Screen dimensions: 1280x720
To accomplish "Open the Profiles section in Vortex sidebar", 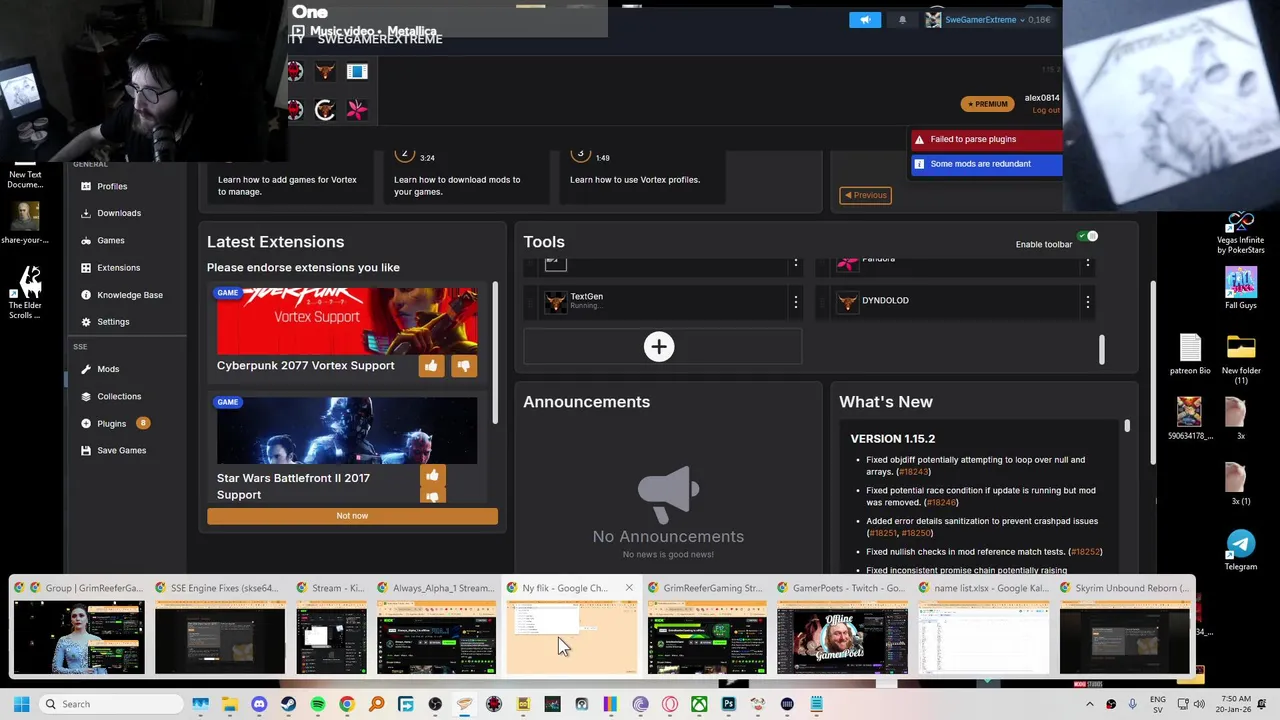I will [x=112, y=186].
